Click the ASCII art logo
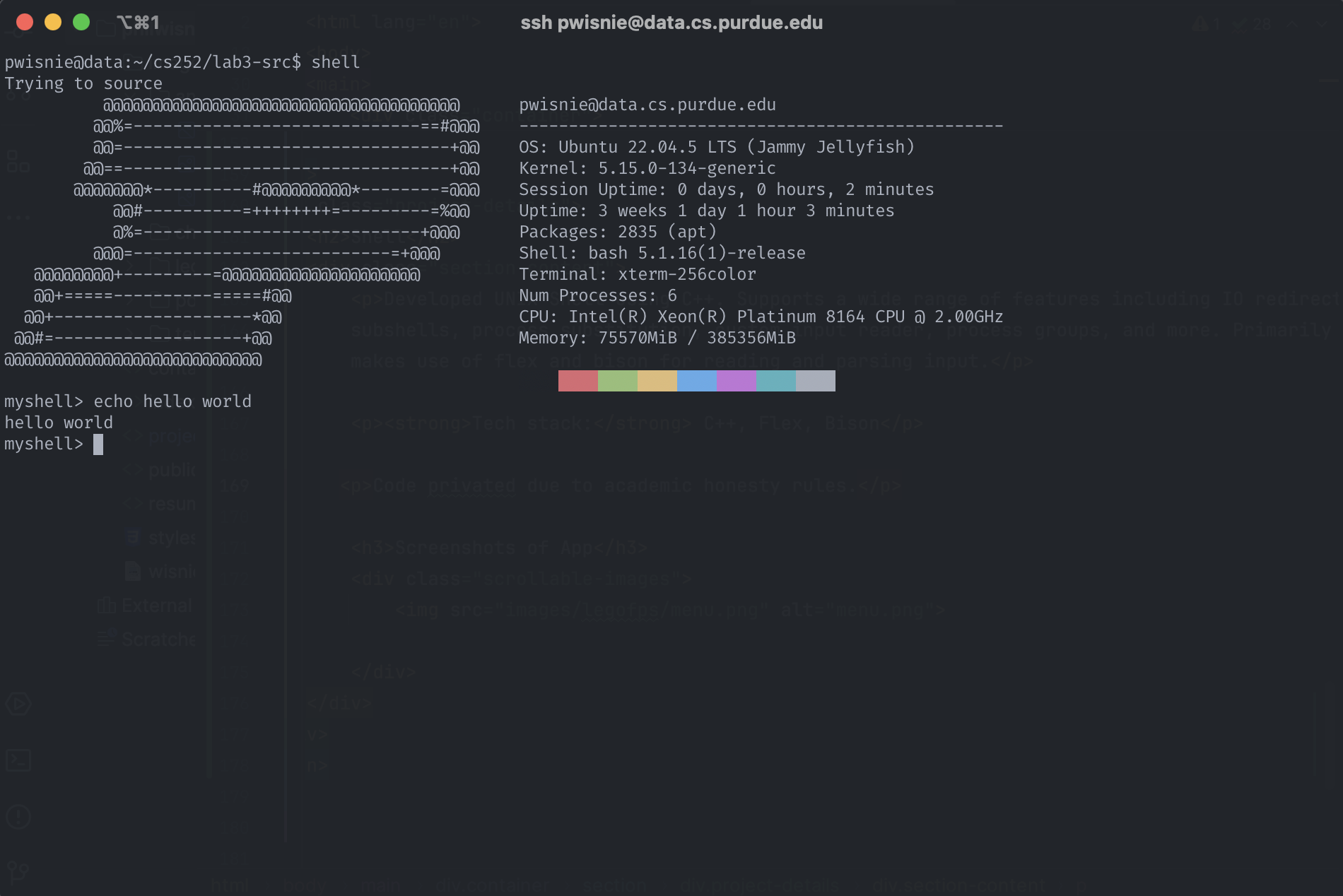 tap(242, 232)
